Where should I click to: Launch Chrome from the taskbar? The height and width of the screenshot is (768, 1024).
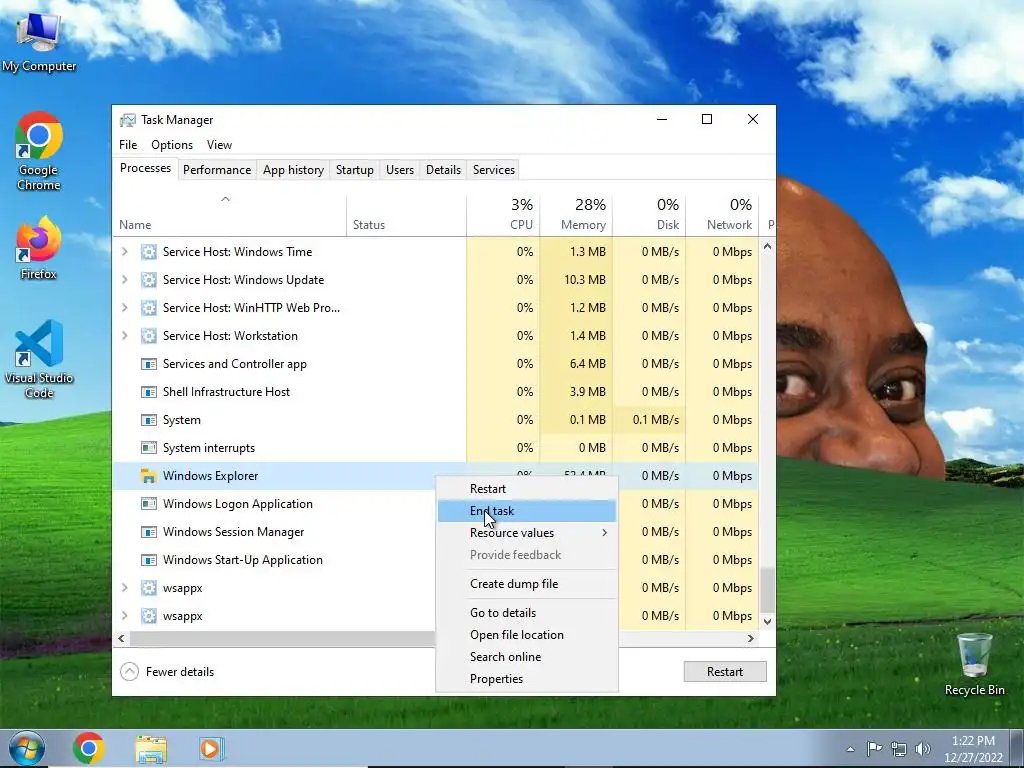[x=88, y=748]
